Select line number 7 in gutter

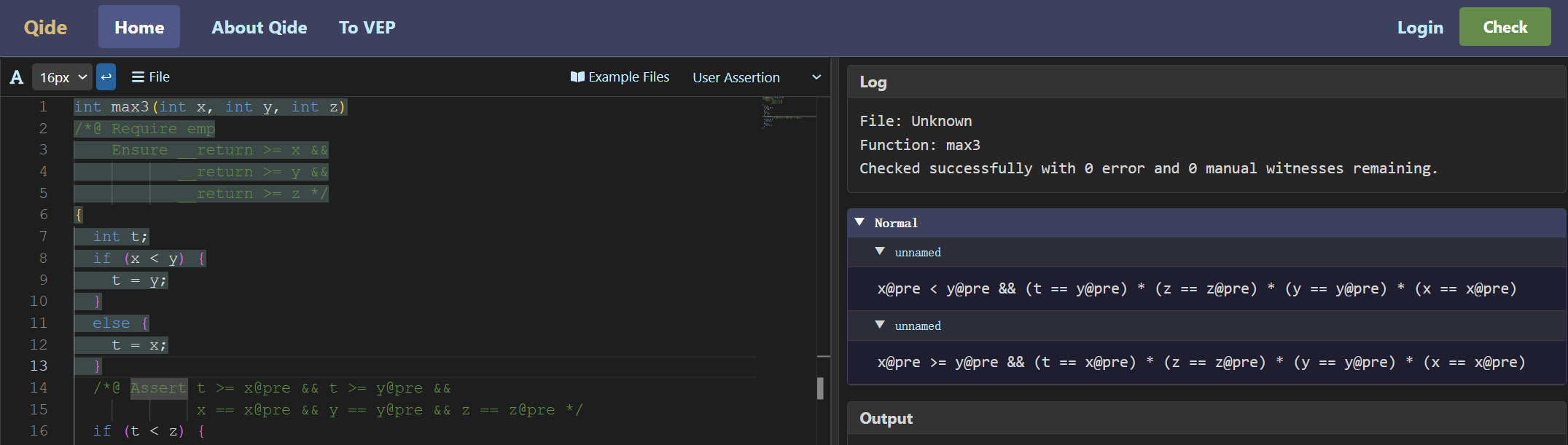click(x=43, y=236)
